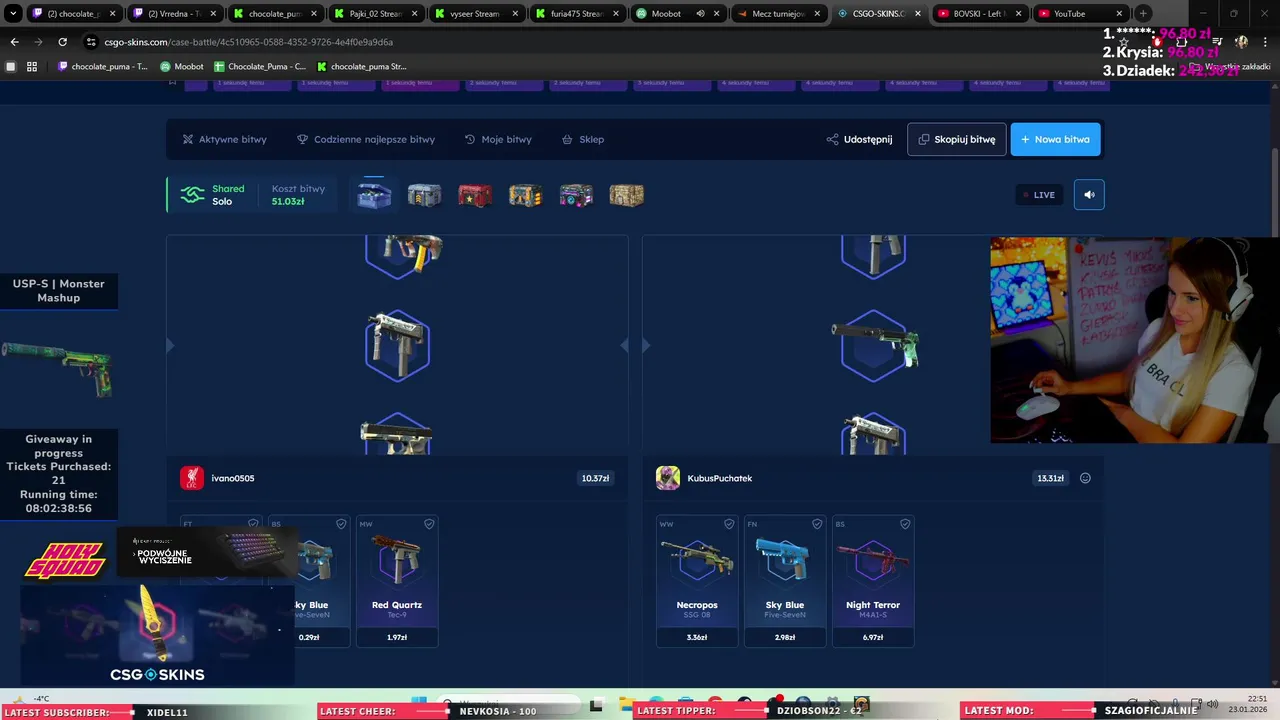Click the share icon beside Udostępnij
Viewport: 1280px width, 720px height.
832,139
